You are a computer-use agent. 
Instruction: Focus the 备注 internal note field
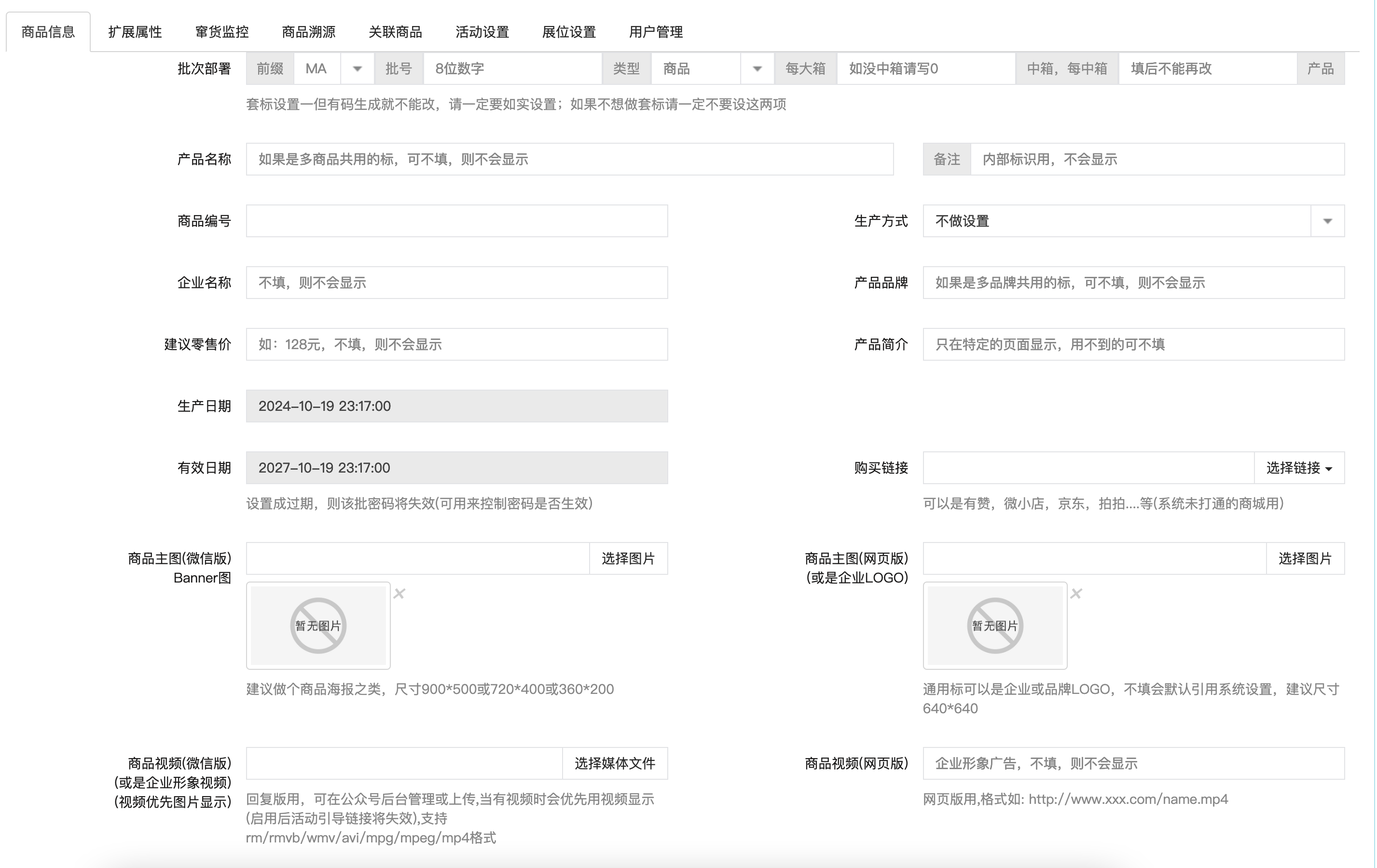click(x=1157, y=160)
